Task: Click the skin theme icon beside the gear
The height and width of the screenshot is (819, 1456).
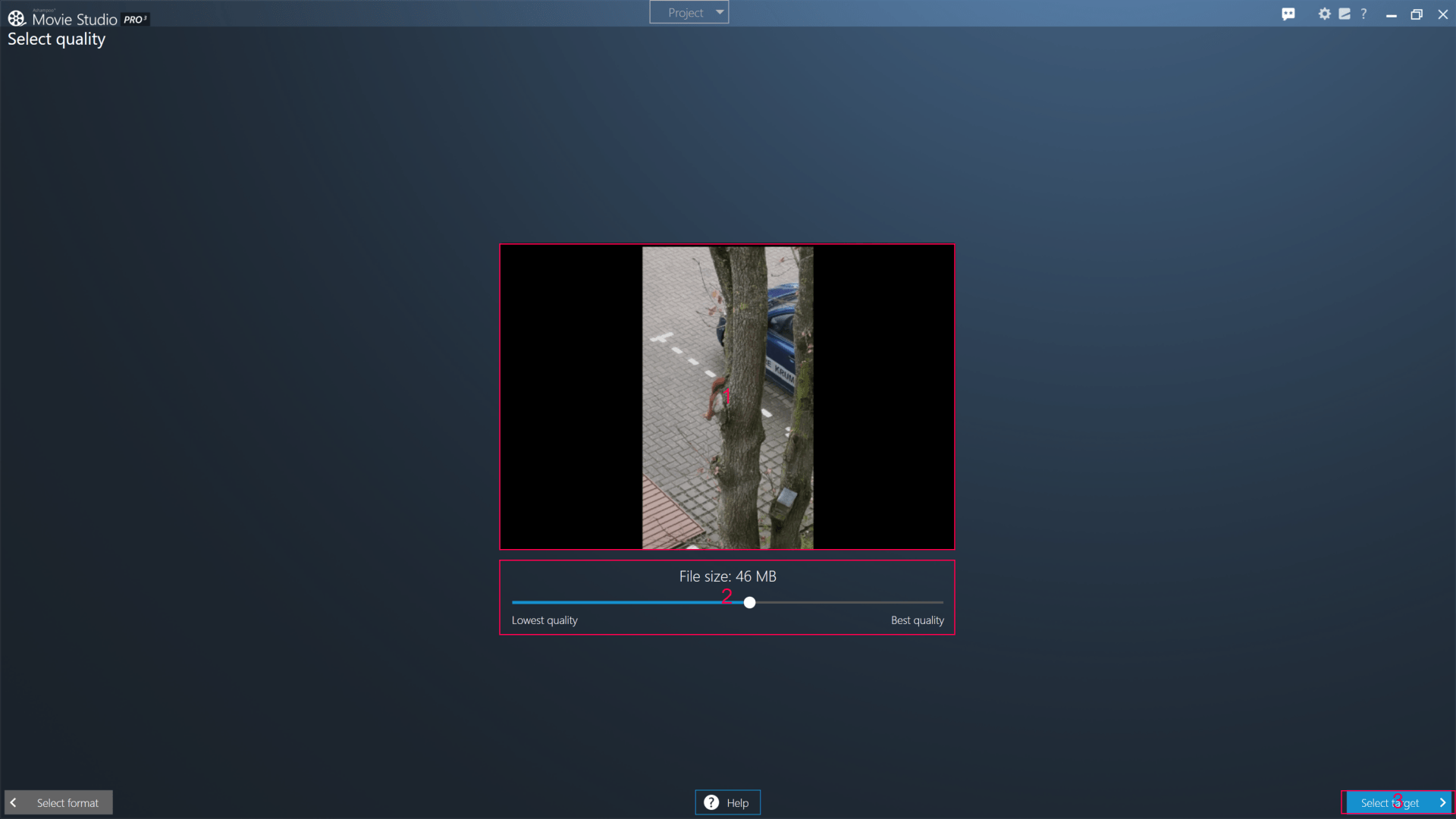Action: pos(1345,14)
